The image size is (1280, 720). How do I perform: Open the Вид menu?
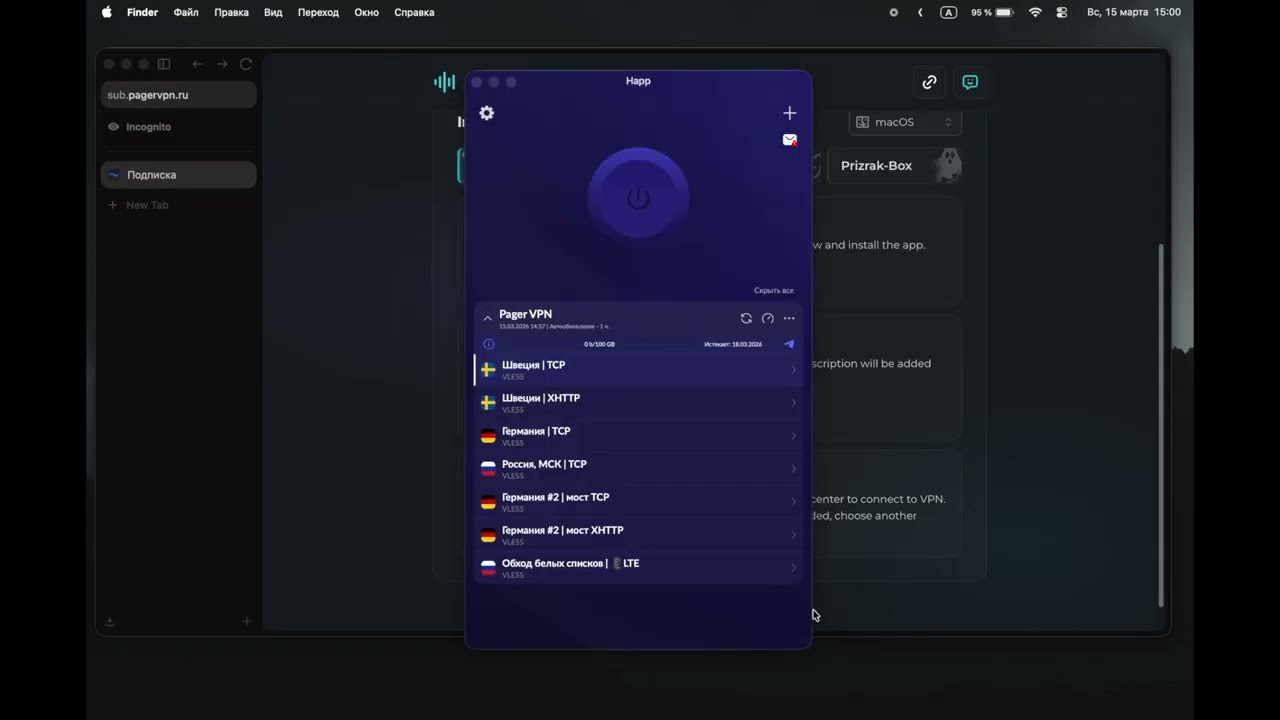(273, 12)
